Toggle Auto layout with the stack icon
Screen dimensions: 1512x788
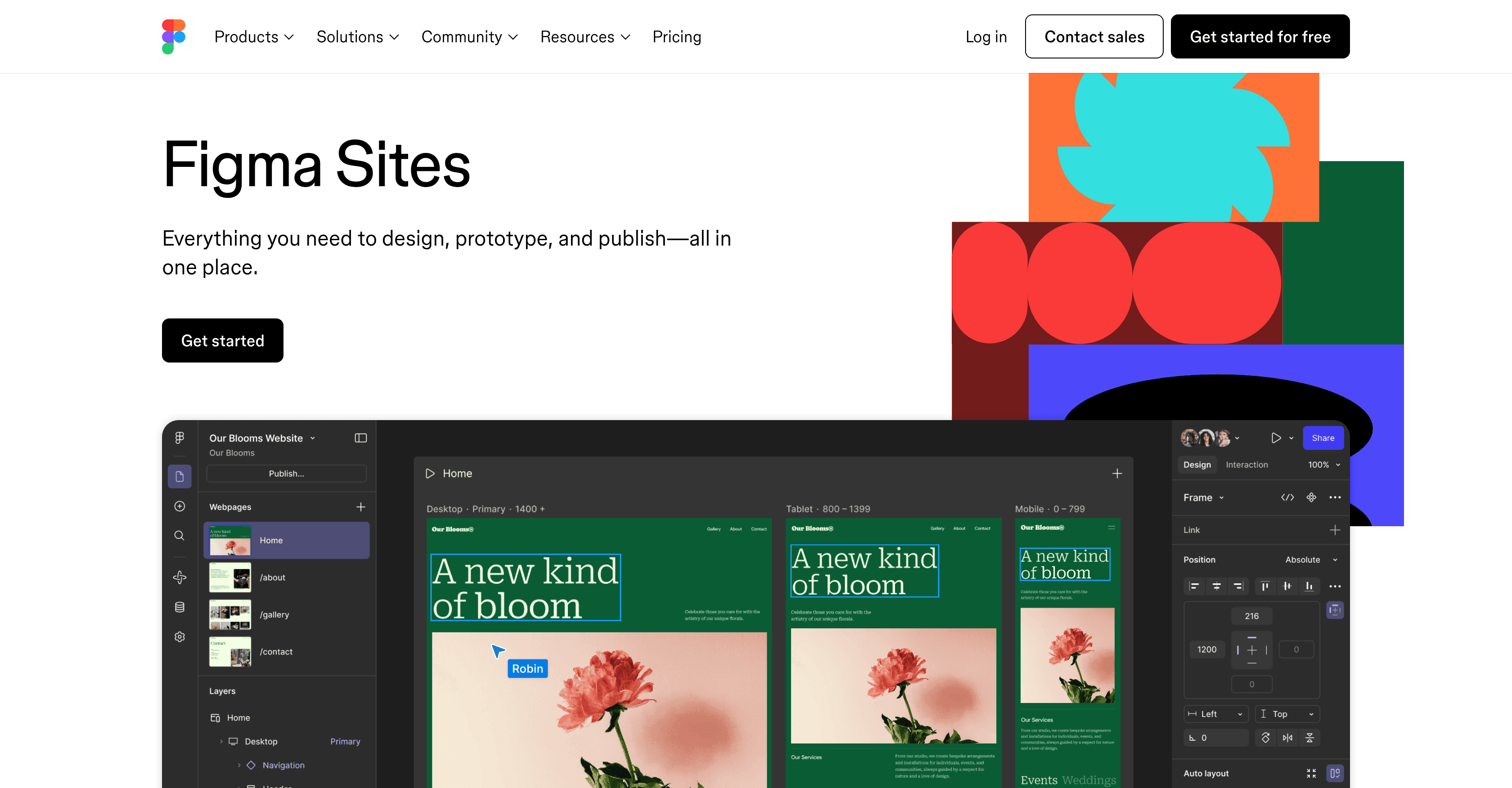click(1335, 773)
